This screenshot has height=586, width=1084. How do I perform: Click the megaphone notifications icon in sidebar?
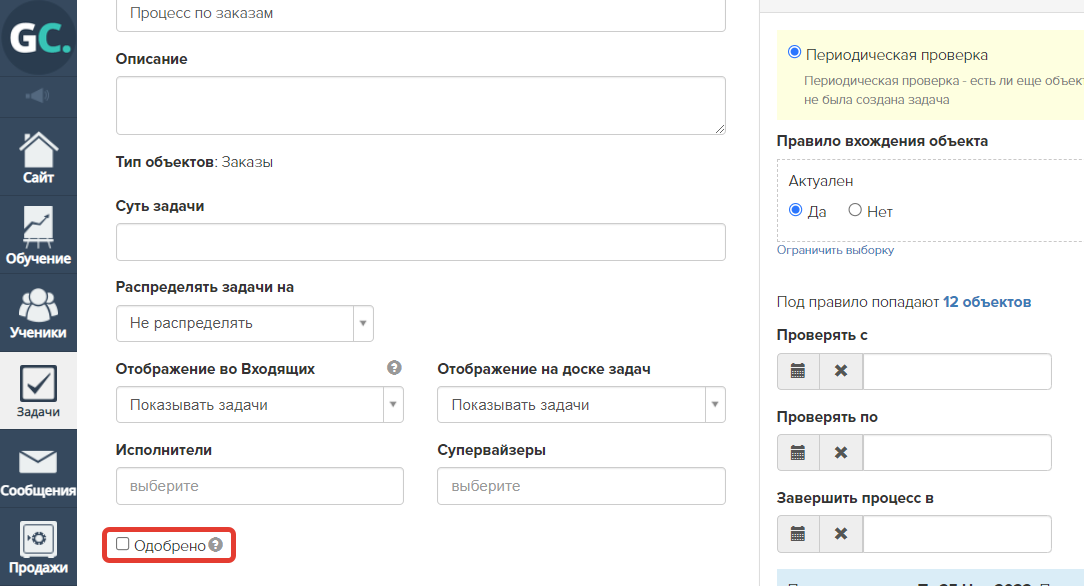pos(38,96)
